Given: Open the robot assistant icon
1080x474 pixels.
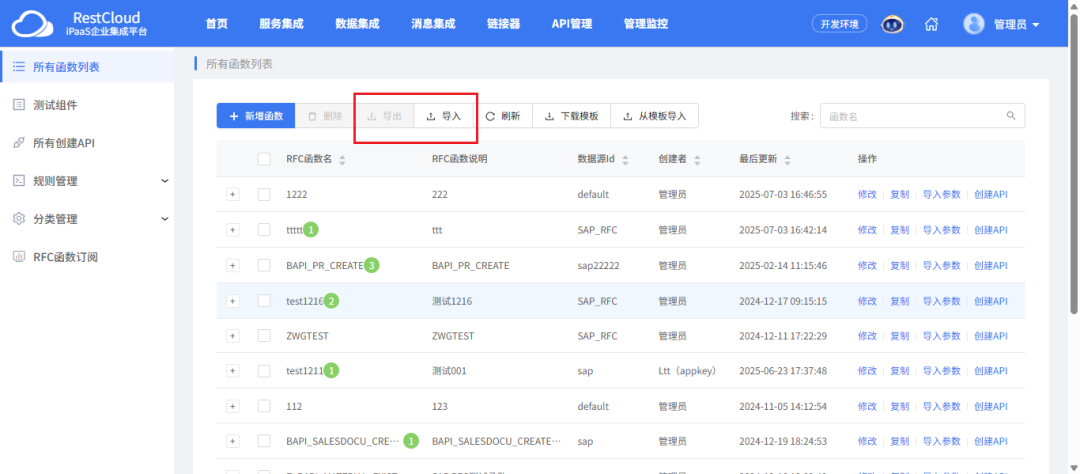Looking at the screenshot, I should pos(893,24).
